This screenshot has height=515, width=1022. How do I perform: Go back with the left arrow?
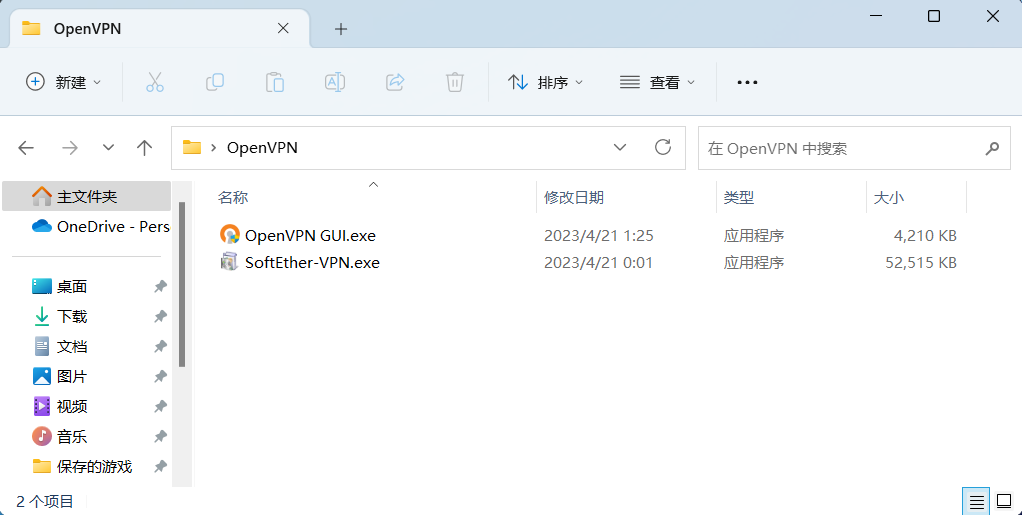tap(26, 148)
